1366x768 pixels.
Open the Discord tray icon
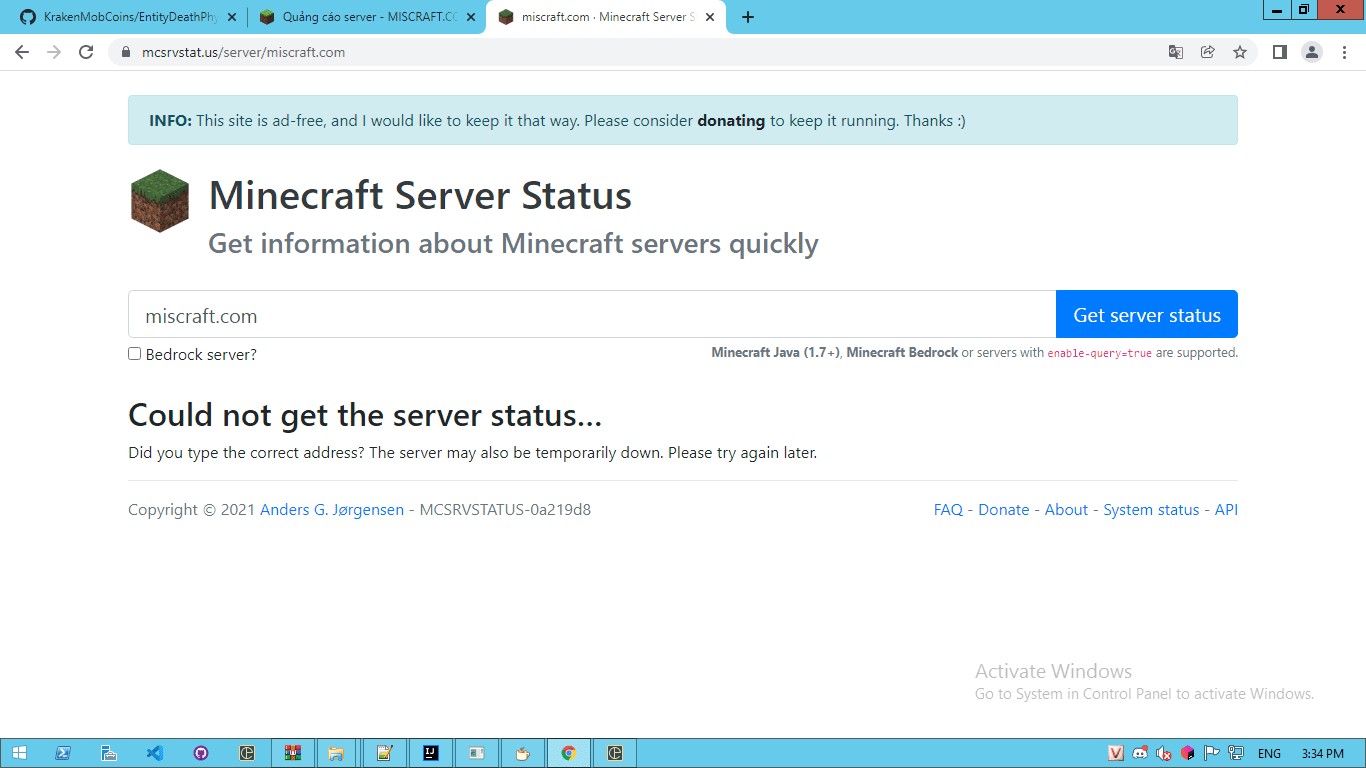click(x=1139, y=753)
